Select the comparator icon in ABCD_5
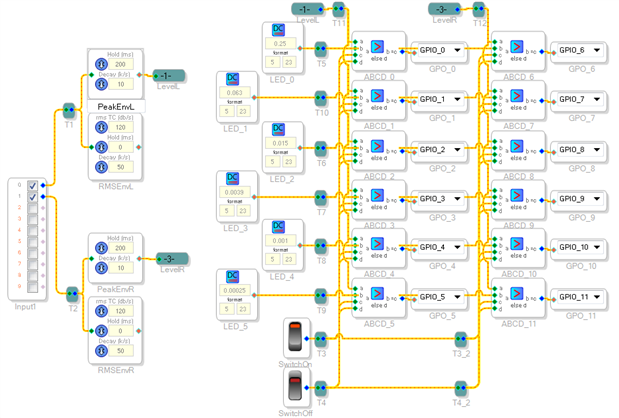 377,294
